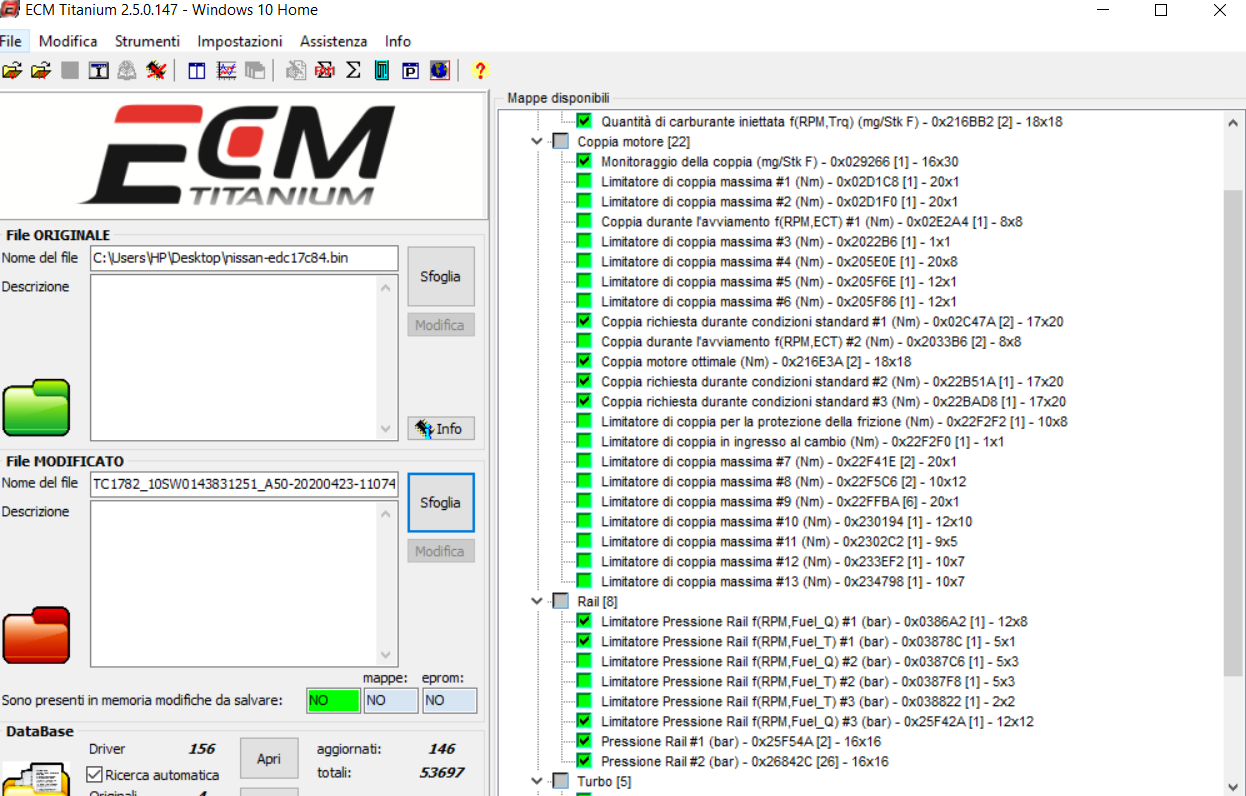1246x796 pixels.
Task: Click the Info button under File ORIGINALE
Action: (x=441, y=428)
